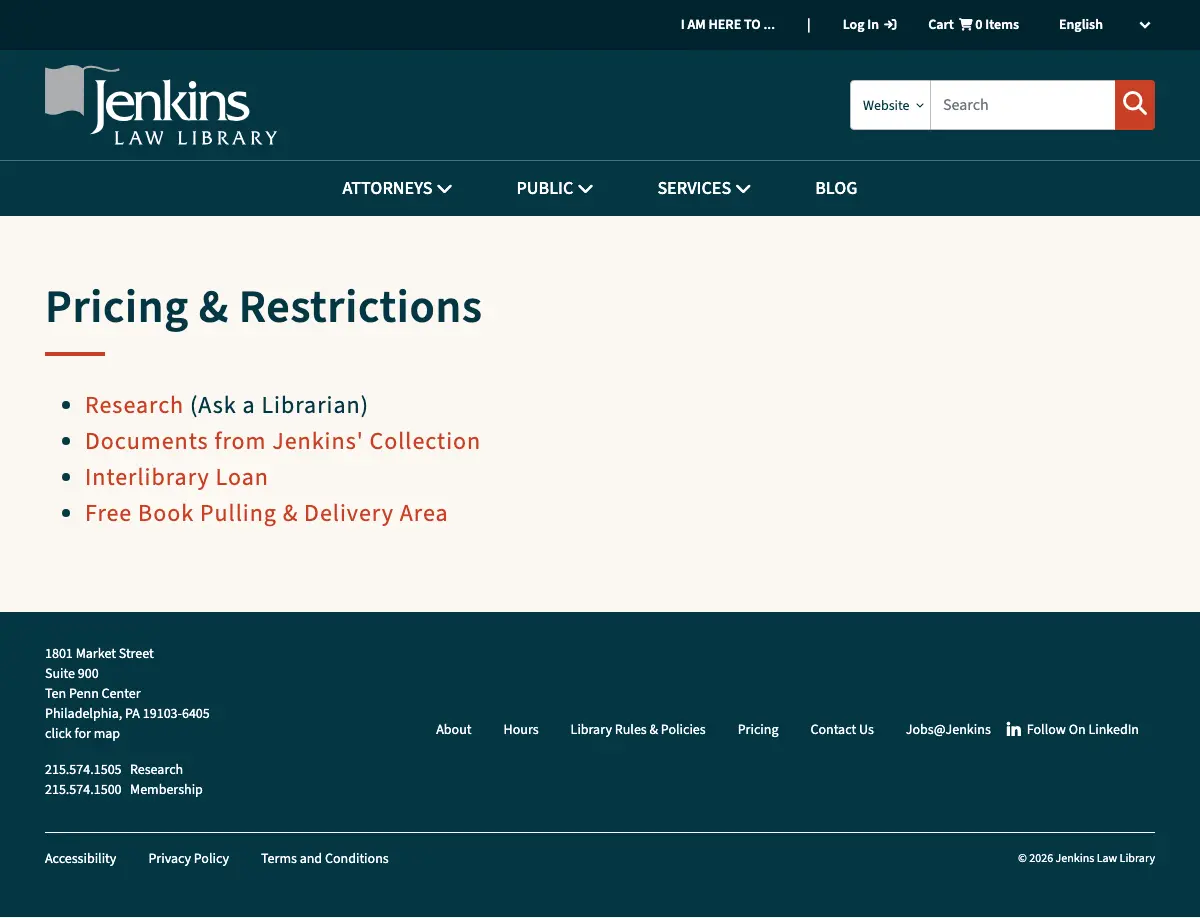This screenshot has height=918, width=1200.
Task: Open the Interlibrary Loan link
Action: (176, 477)
